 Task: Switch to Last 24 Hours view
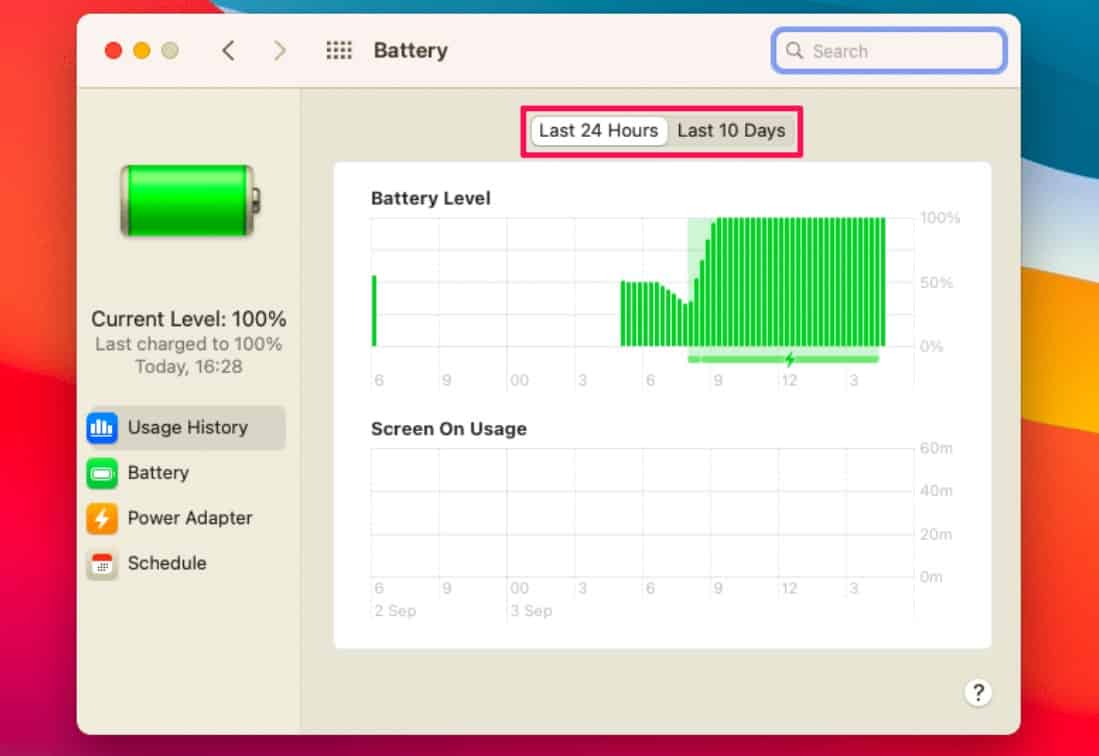(598, 131)
